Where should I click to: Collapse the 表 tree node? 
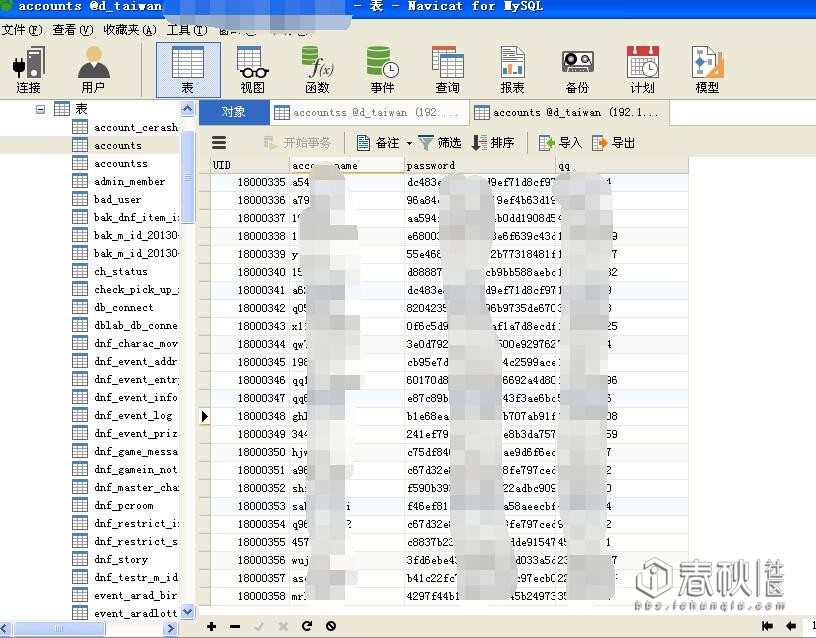click(x=41, y=109)
